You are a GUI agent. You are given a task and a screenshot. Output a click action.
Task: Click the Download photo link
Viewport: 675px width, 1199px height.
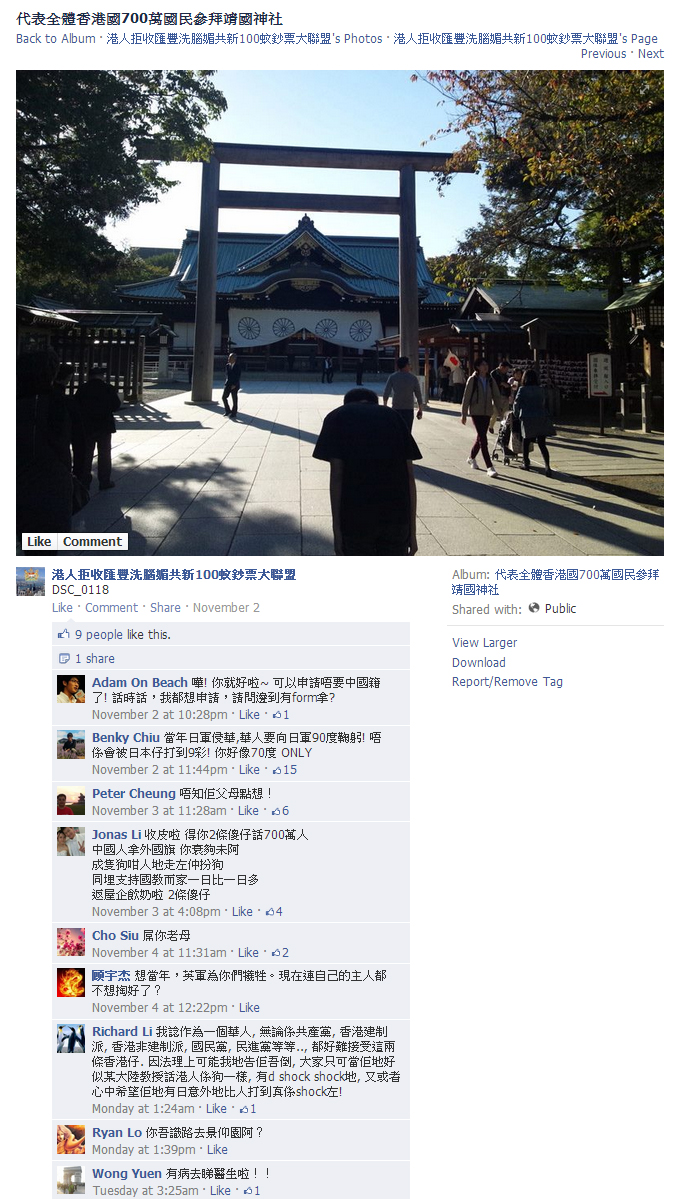point(479,662)
